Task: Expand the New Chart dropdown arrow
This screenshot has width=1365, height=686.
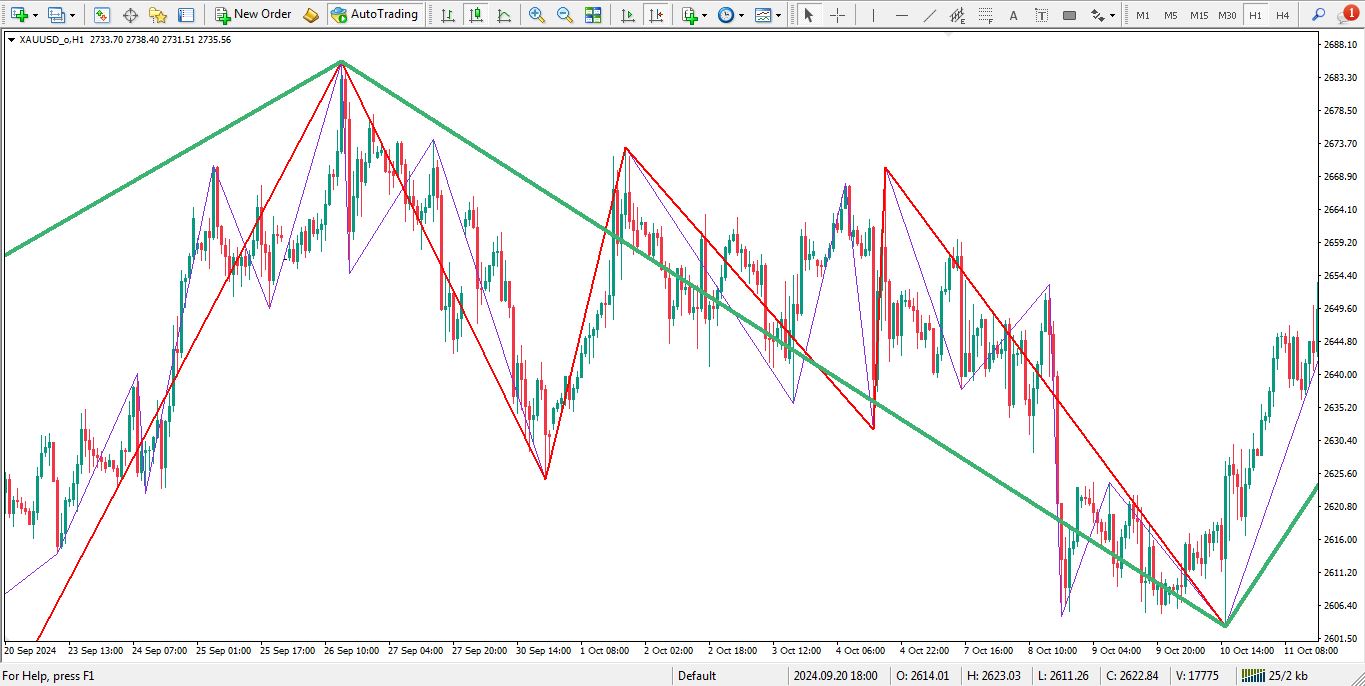Action: click(x=35, y=15)
